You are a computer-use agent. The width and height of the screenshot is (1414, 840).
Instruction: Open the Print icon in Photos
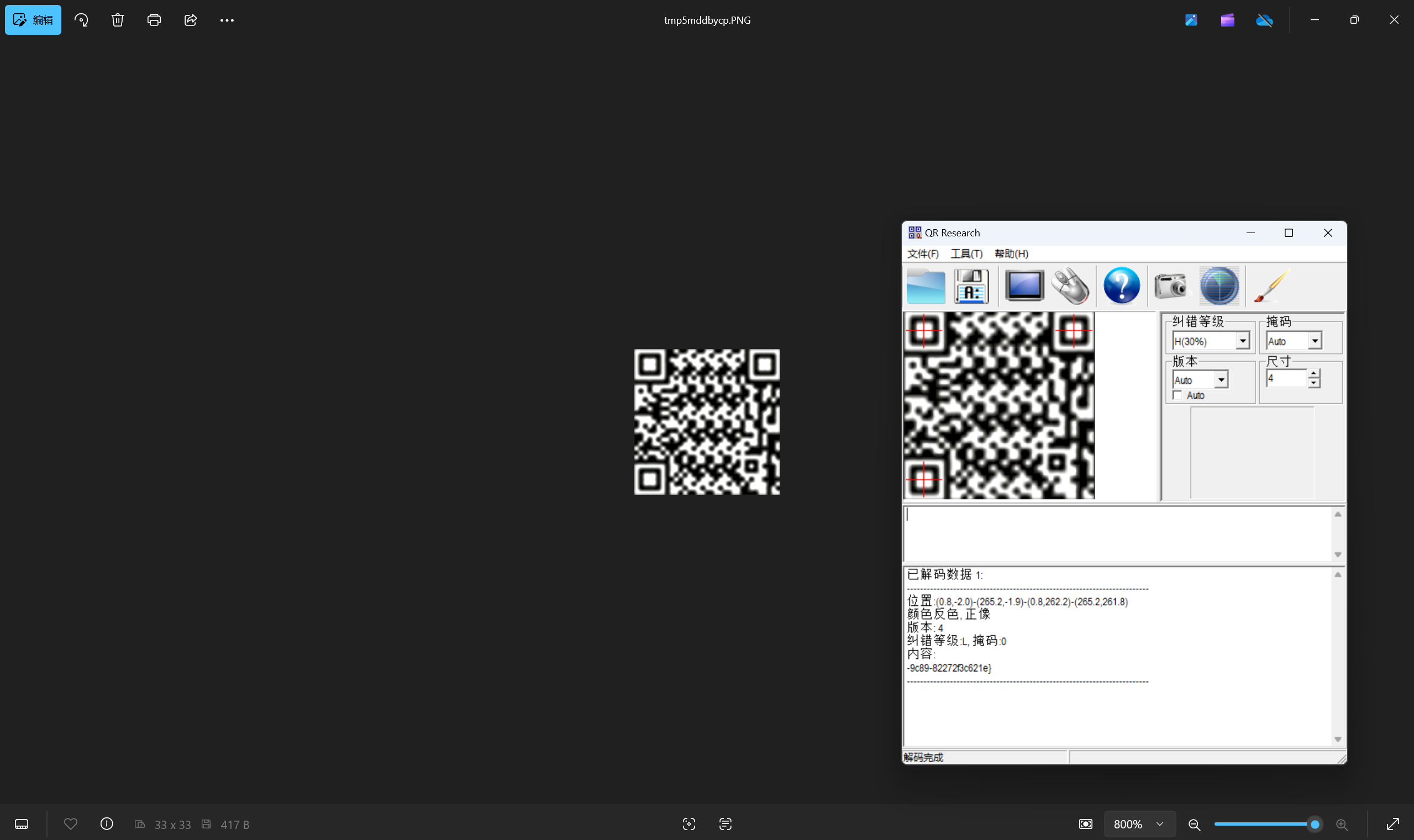click(x=154, y=20)
